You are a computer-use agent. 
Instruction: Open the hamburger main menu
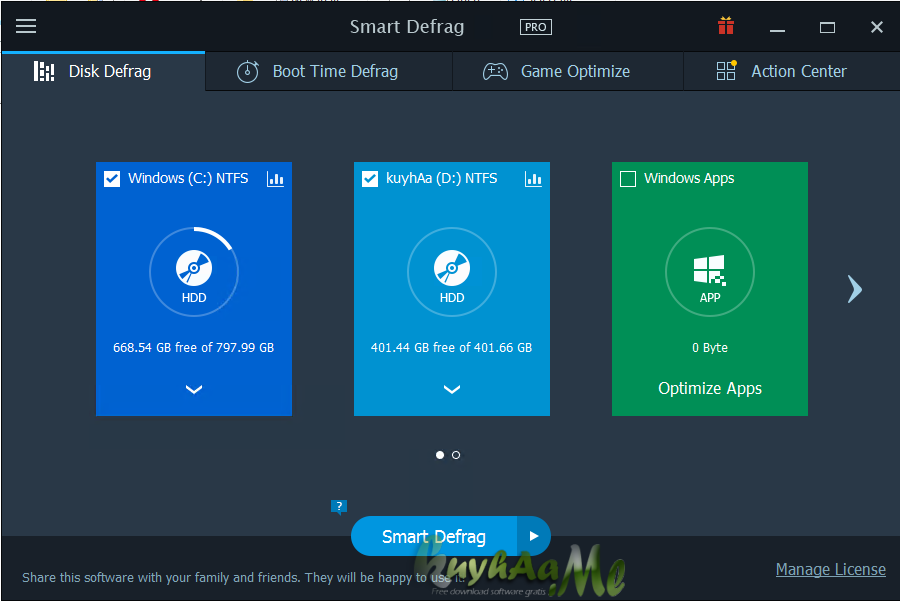pos(26,26)
